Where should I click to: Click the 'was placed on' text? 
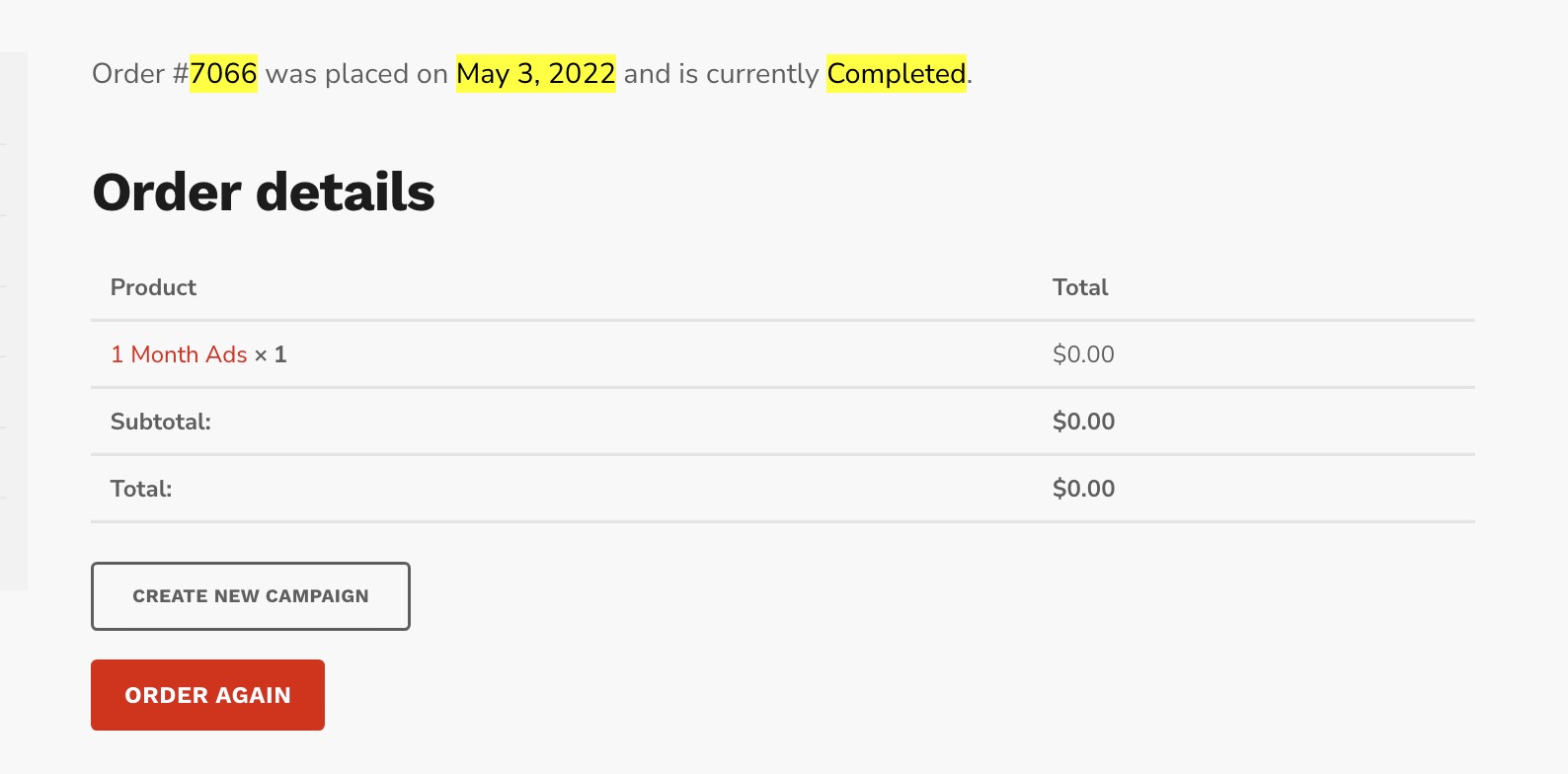[x=356, y=74]
